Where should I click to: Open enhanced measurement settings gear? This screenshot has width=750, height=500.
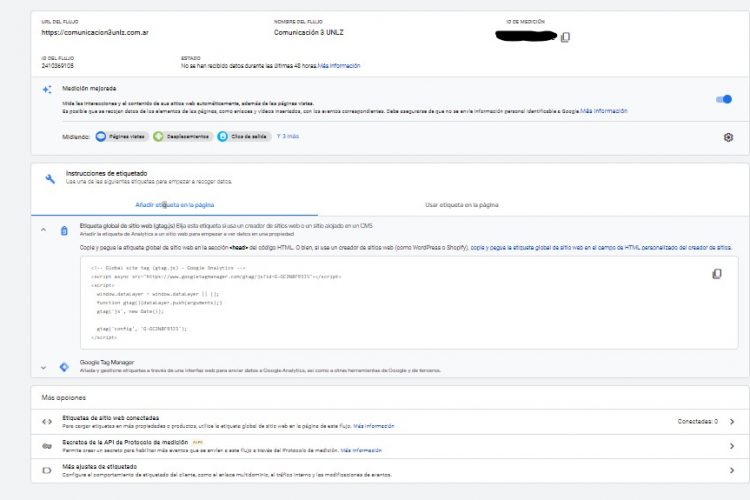[x=728, y=137]
